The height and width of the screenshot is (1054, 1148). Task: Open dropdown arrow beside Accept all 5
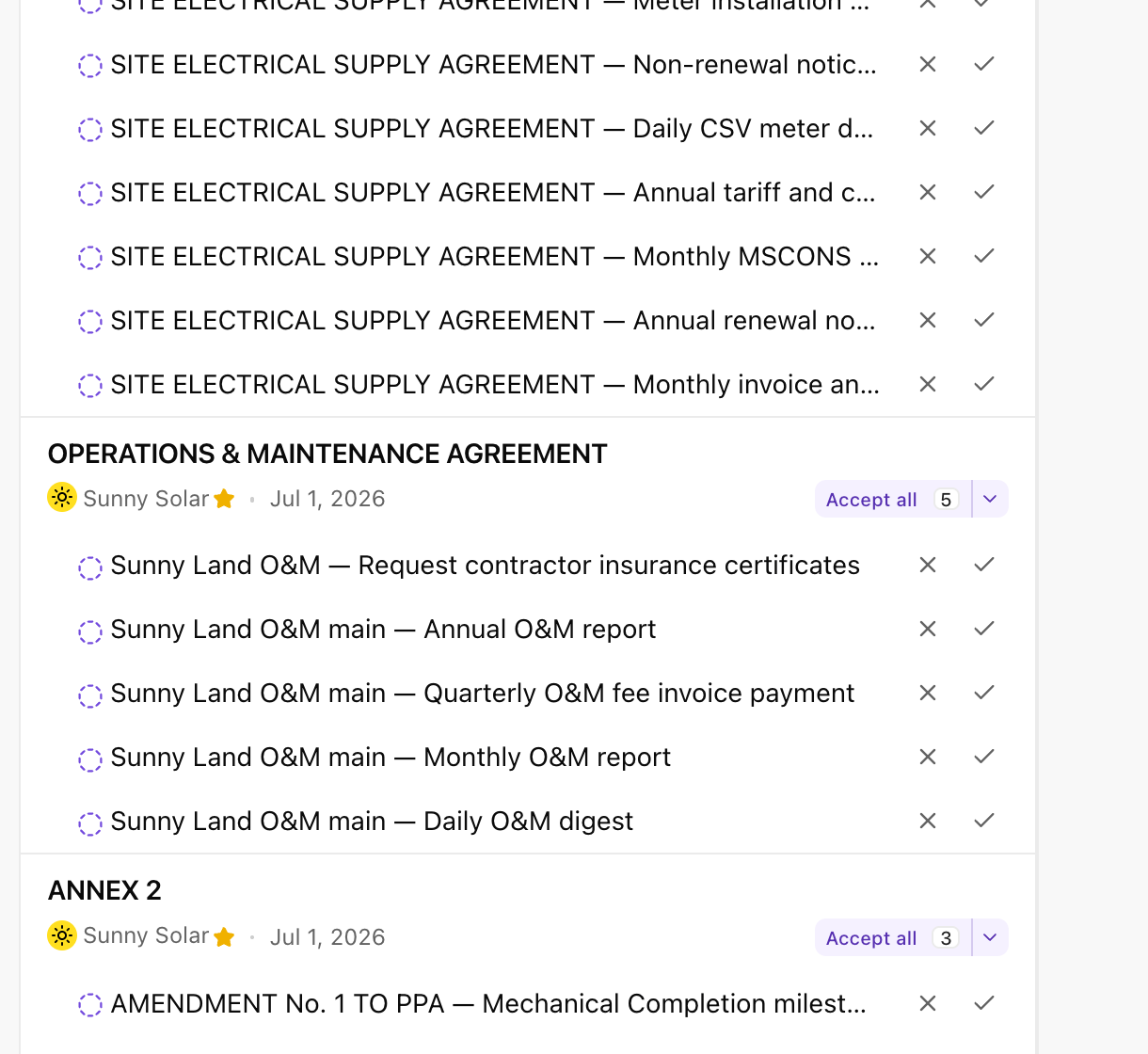990,499
